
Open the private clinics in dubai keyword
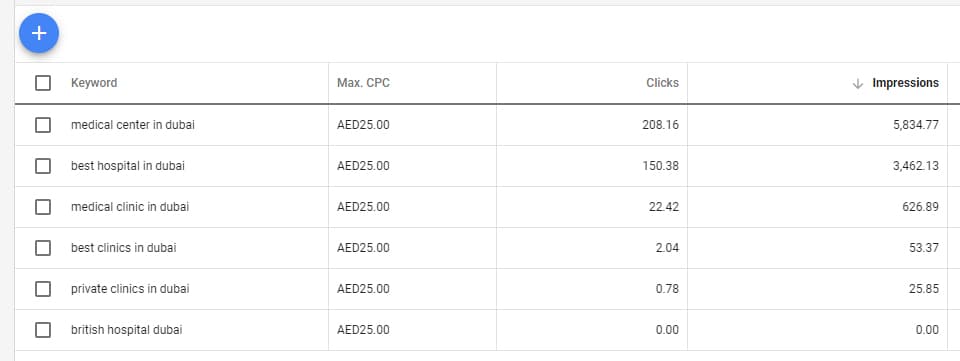click(x=130, y=289)
